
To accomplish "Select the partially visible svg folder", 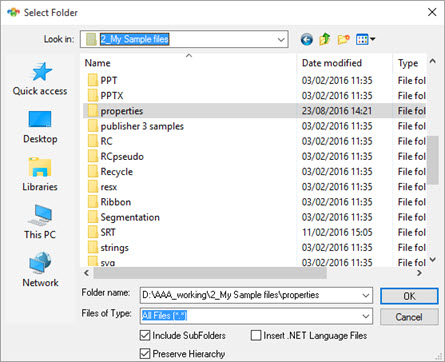I will [102, 262].
